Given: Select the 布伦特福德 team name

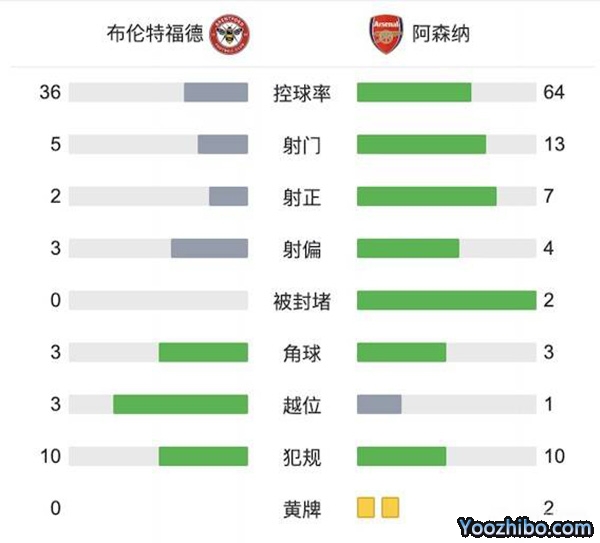Looking at the screenshot, I should coord(155,35).
